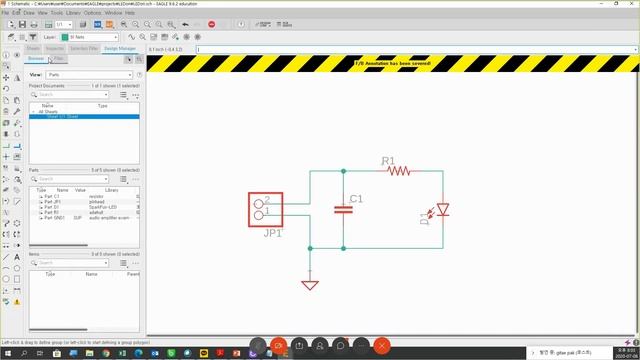
Task: Switch to the Inspector tab
Action: (55, 49)
